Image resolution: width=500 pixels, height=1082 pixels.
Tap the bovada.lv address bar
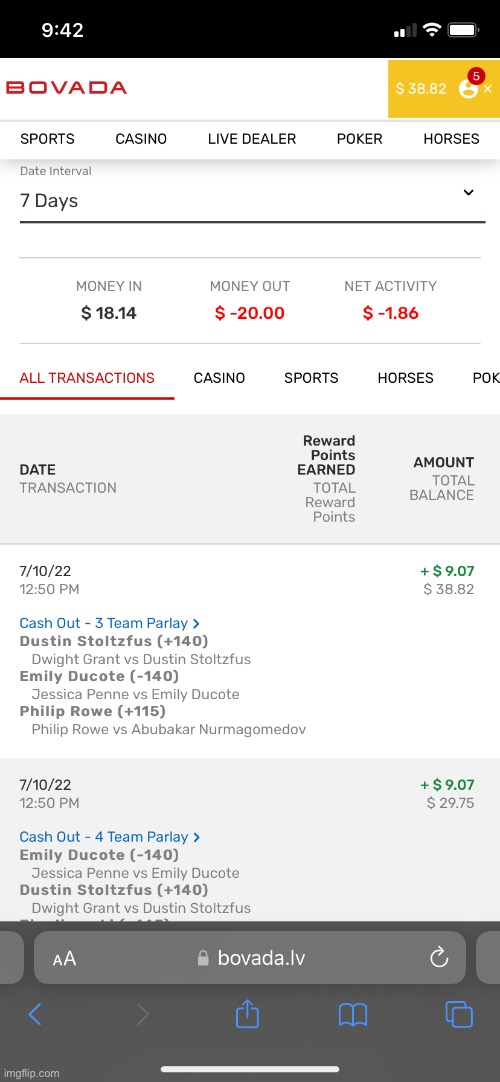pos(250,958)
